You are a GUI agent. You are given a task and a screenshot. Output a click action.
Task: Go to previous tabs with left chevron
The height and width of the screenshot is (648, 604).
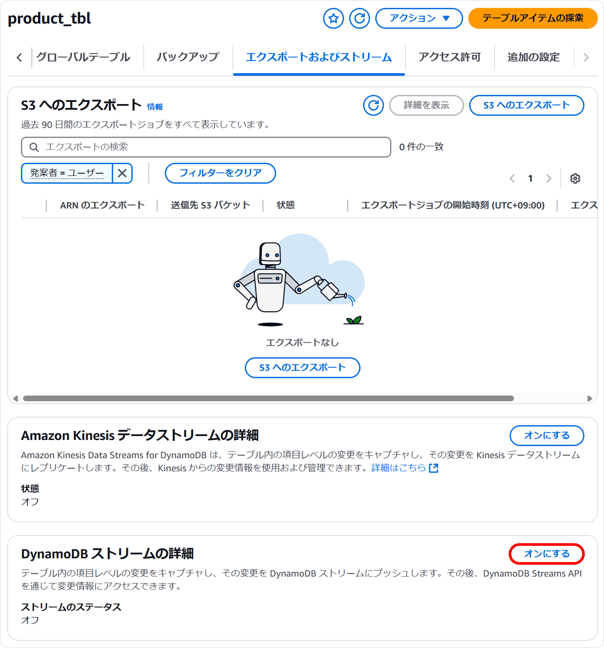click(x=19, y=57)
